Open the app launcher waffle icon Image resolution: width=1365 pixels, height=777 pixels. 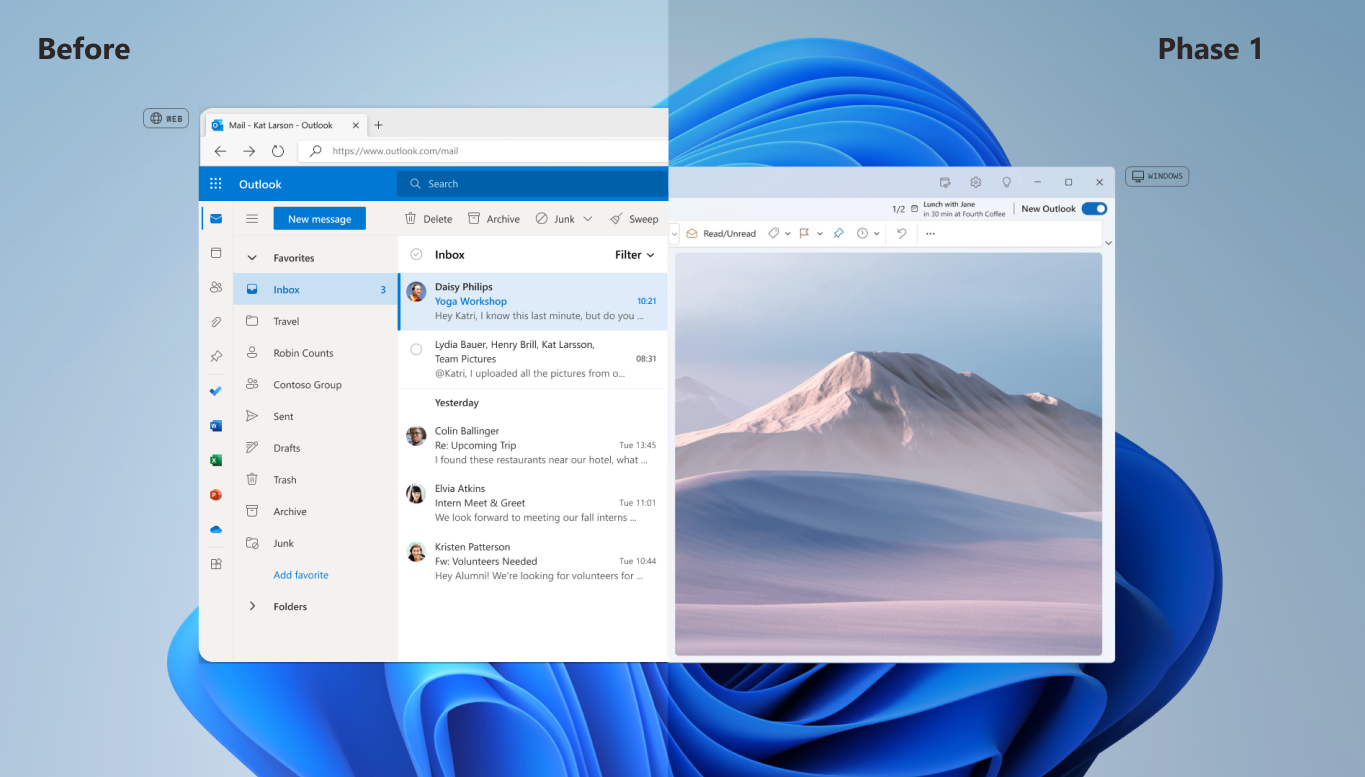click(x=216, y=184)
